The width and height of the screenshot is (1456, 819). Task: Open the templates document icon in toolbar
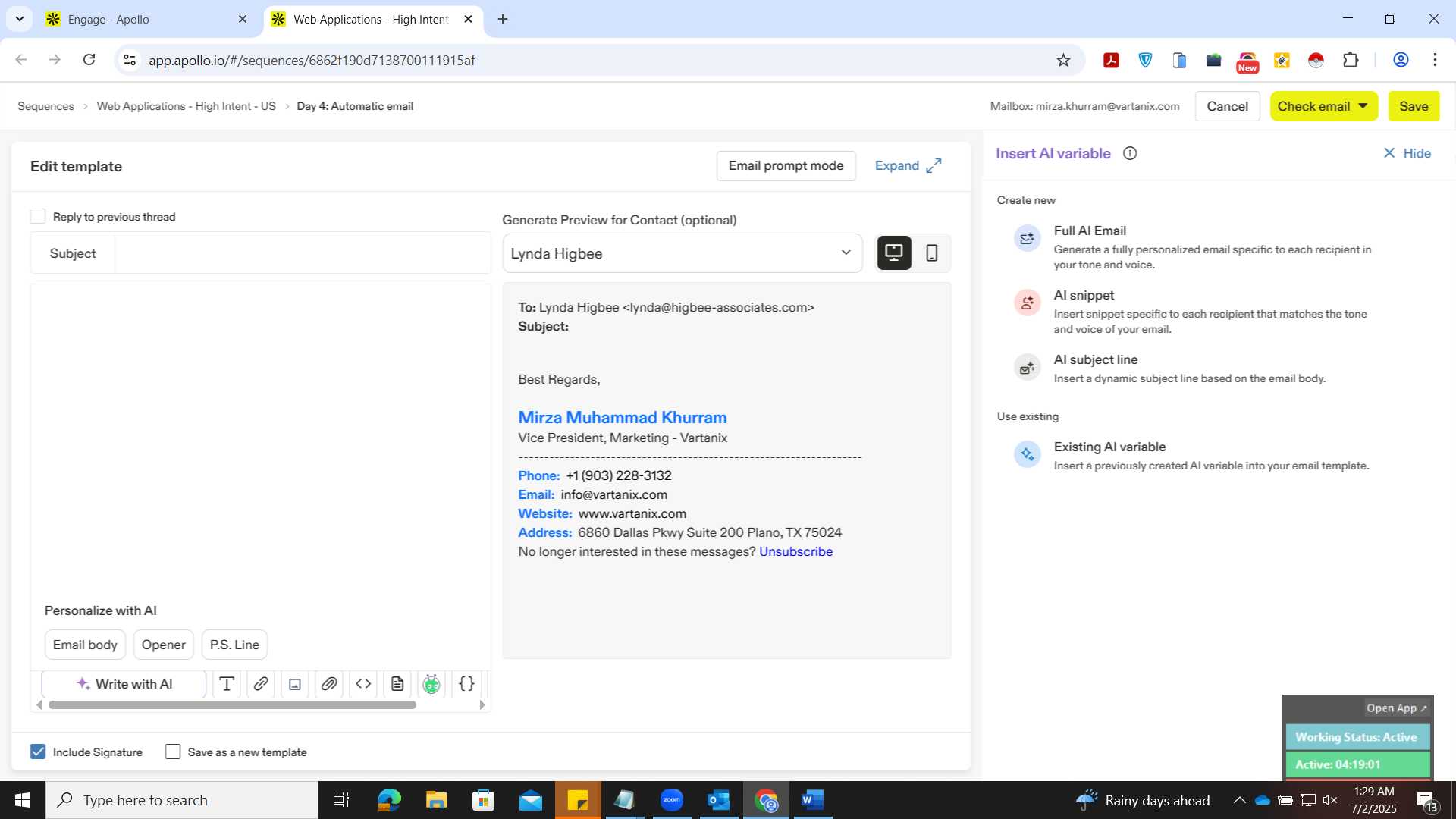click(x=397, y=684)
